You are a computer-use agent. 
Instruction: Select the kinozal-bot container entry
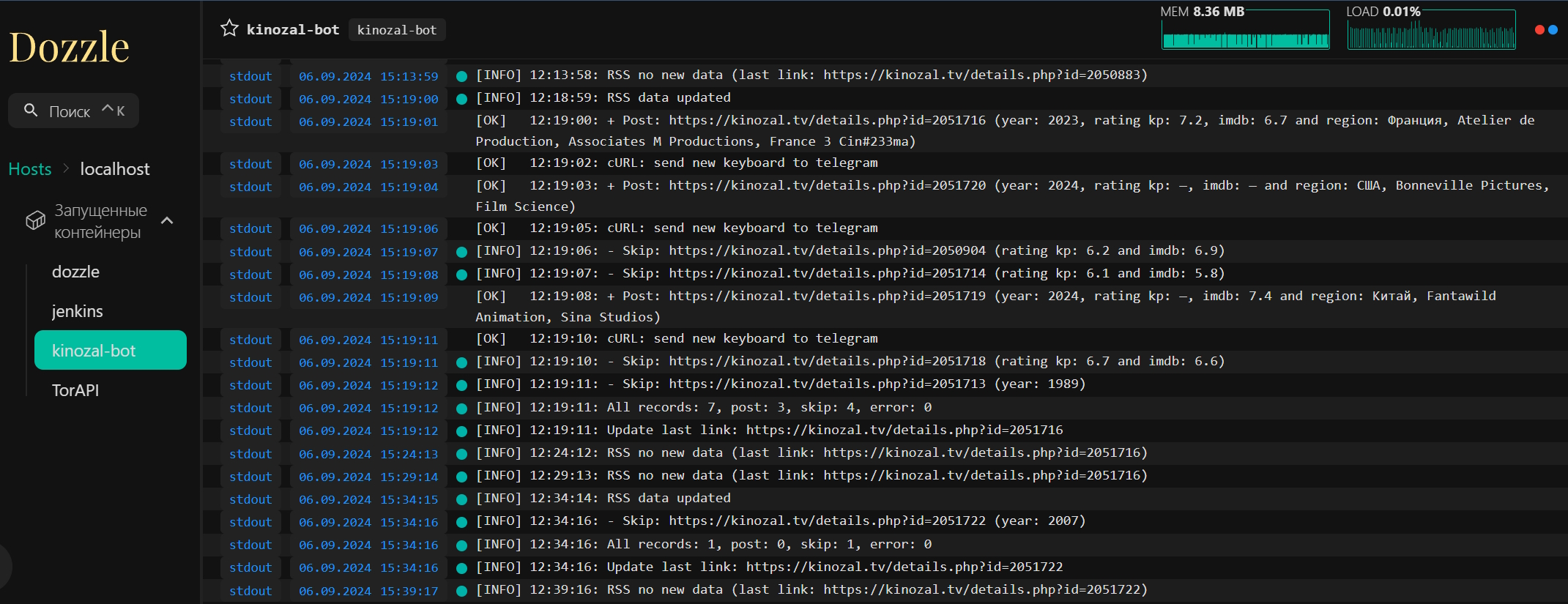pyautogui.click(x=110, y=350)
